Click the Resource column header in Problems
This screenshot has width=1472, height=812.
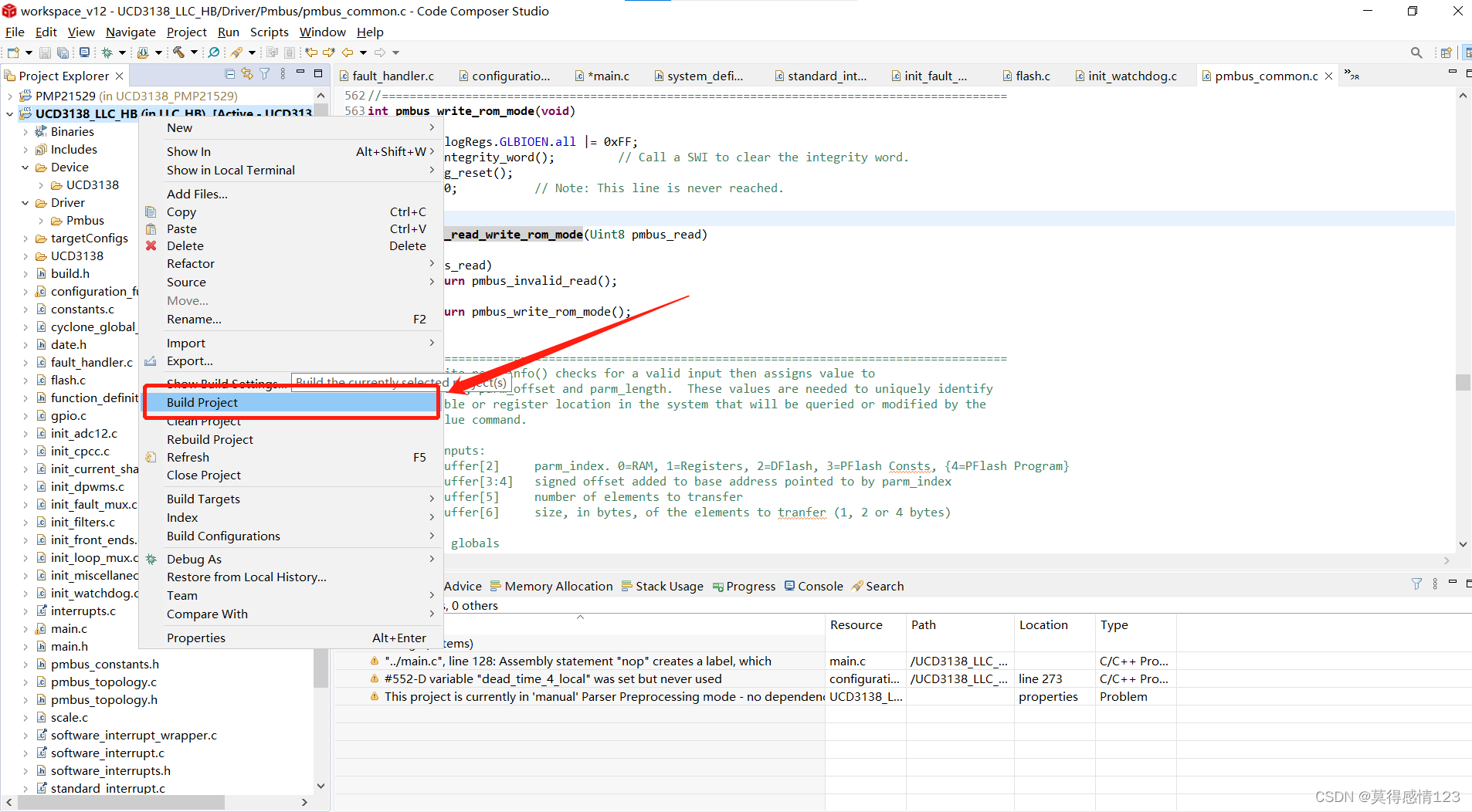[x=865, y=624]
